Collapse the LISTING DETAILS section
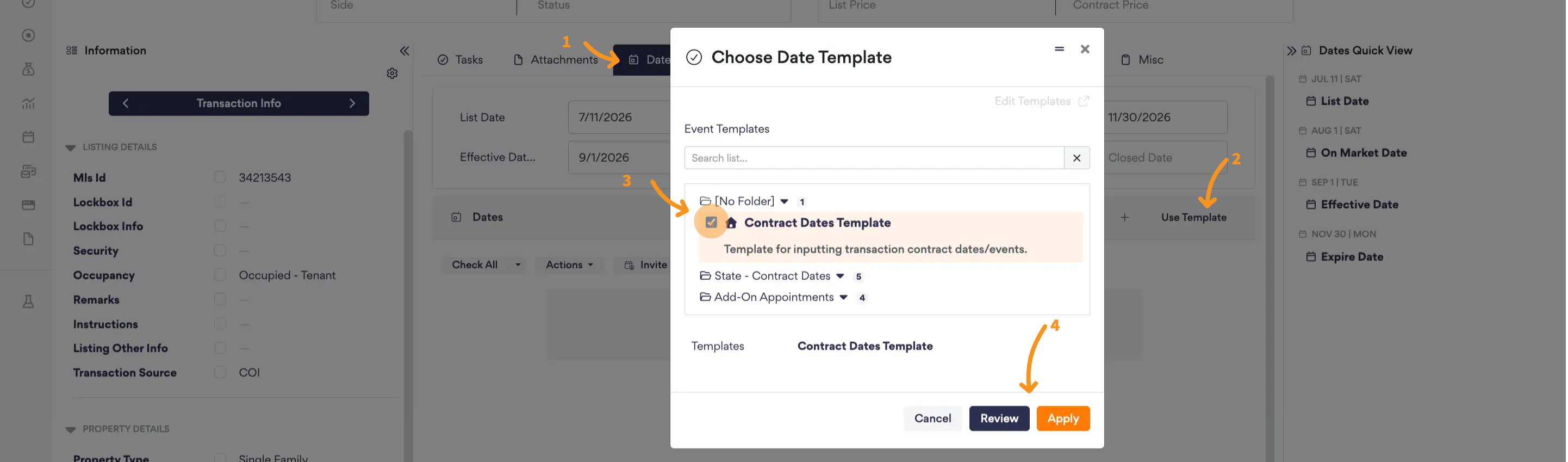This screenshot has height=462, width=1568. click(x=71, y=147)
